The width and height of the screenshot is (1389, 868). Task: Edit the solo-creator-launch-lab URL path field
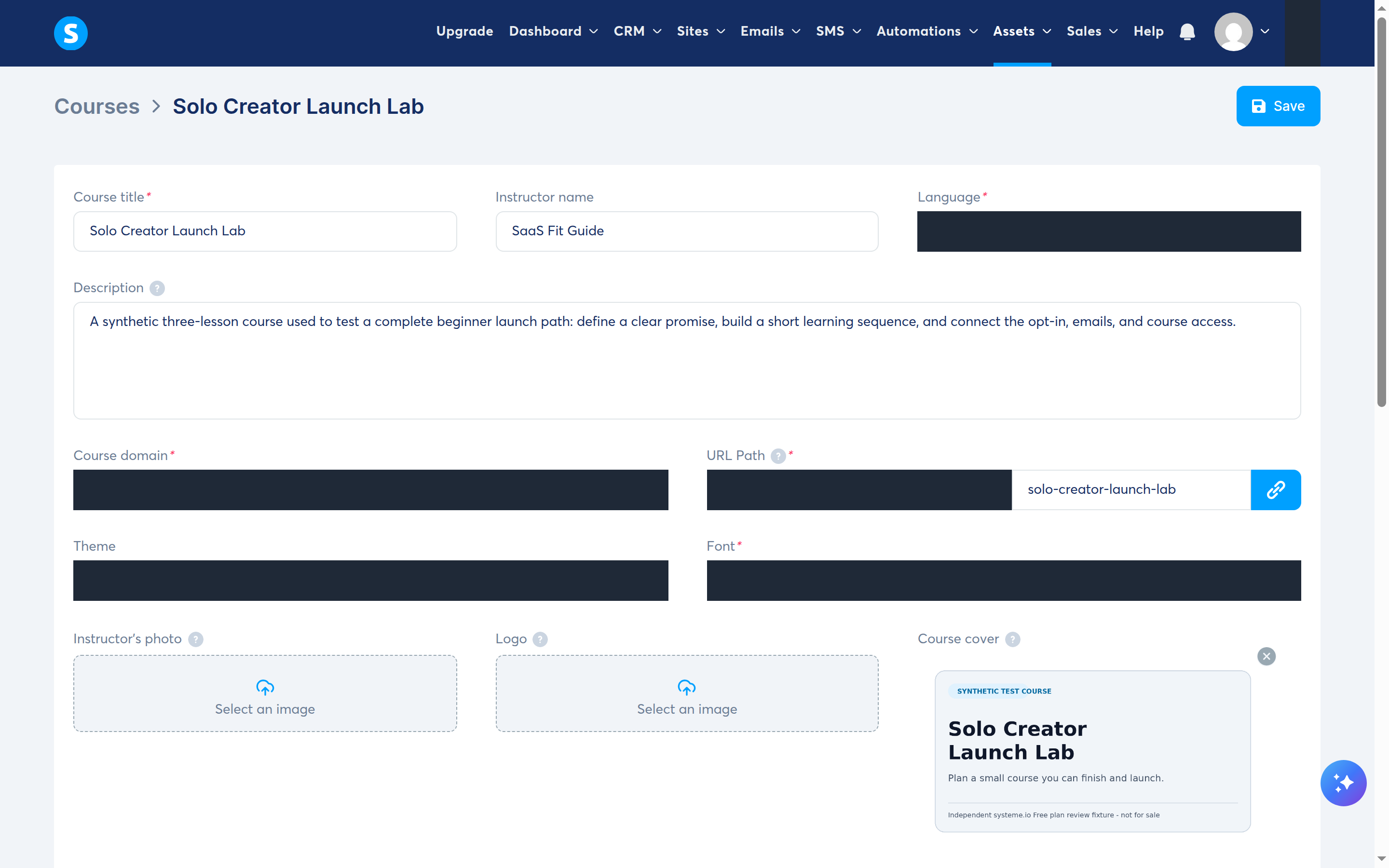tap(1130, 489)
